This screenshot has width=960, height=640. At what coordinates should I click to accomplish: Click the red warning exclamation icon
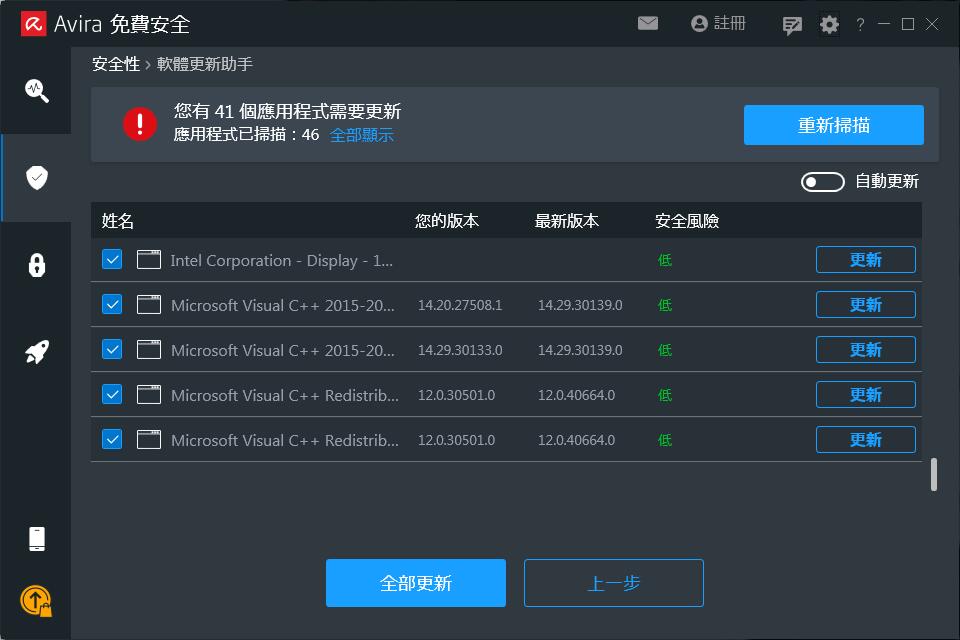point(140,124)
